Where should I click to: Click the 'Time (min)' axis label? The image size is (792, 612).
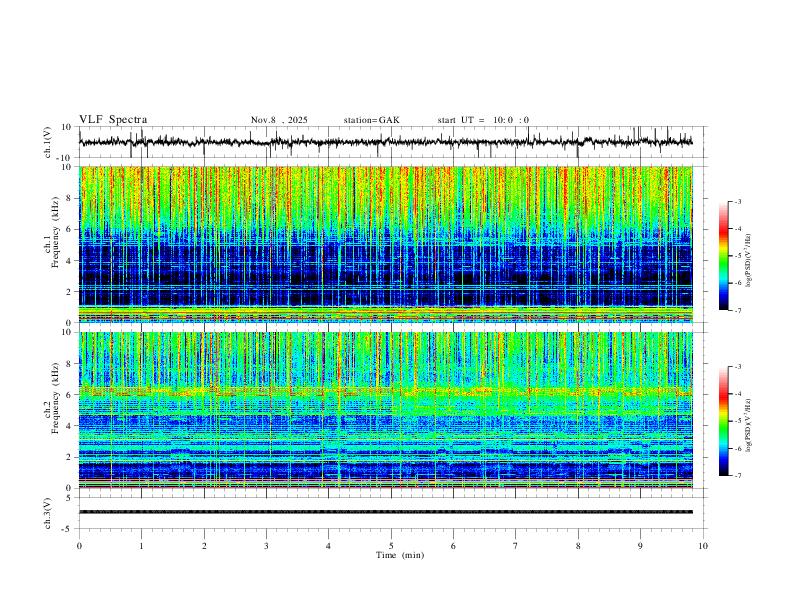400,555
